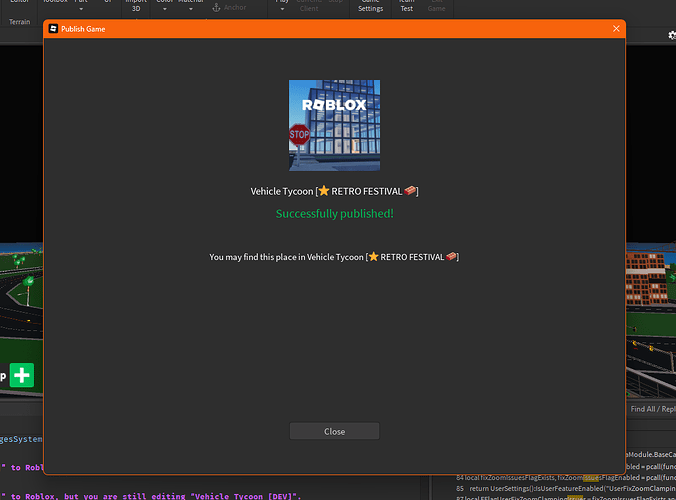The width and height of the screenshot is (676, 500).
Task: Click the game title text below the thumbnail
Action: 334,191
